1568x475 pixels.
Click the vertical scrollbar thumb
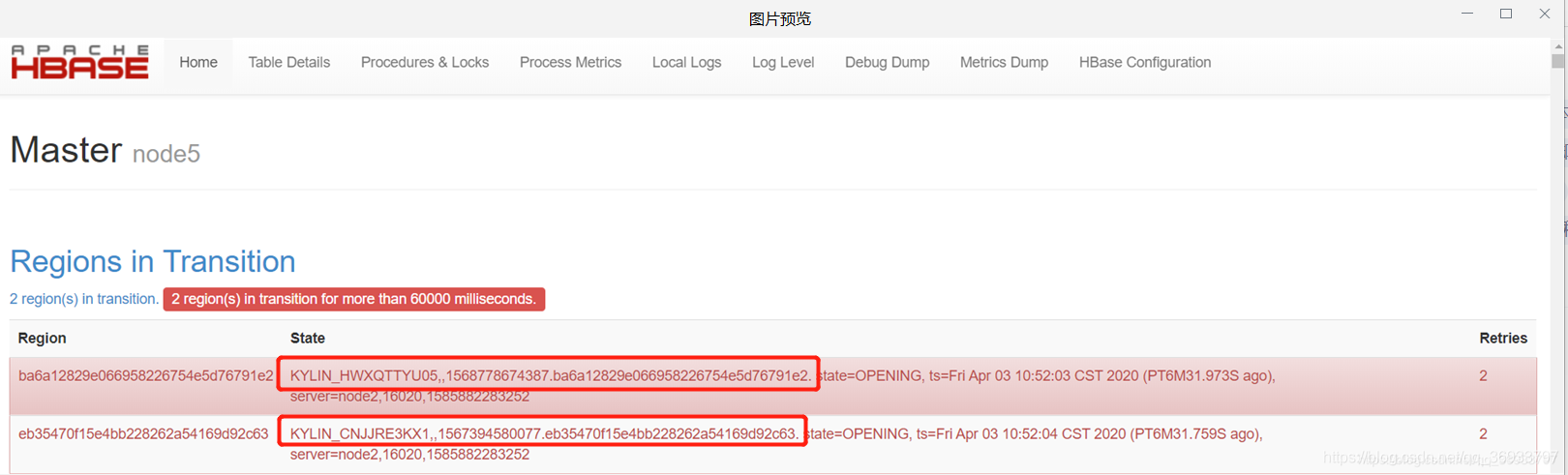coord(1557,61)
